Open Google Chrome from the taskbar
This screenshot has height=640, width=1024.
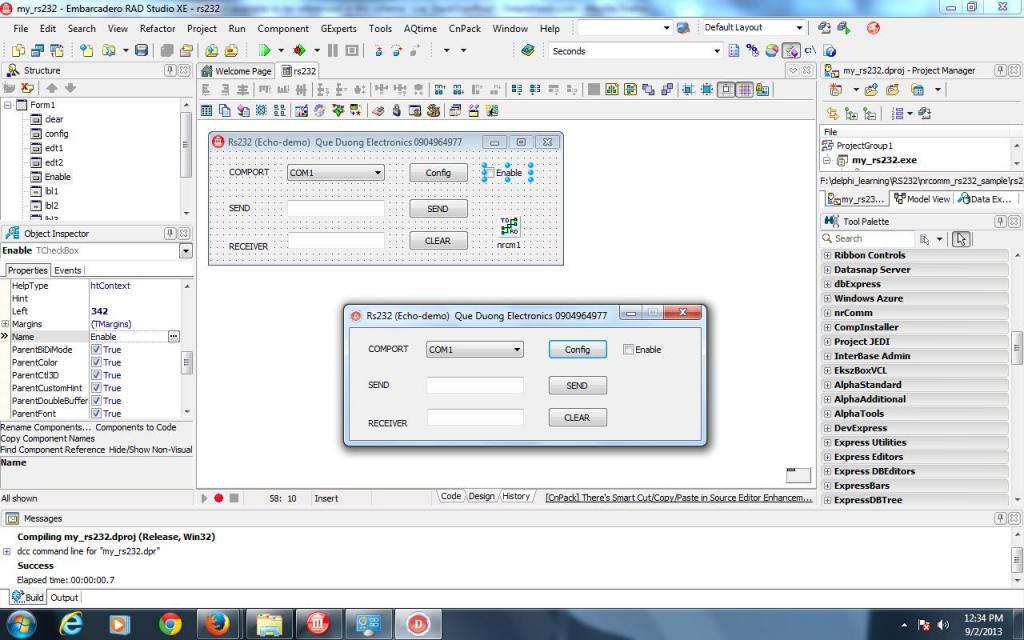click(170, 624)
